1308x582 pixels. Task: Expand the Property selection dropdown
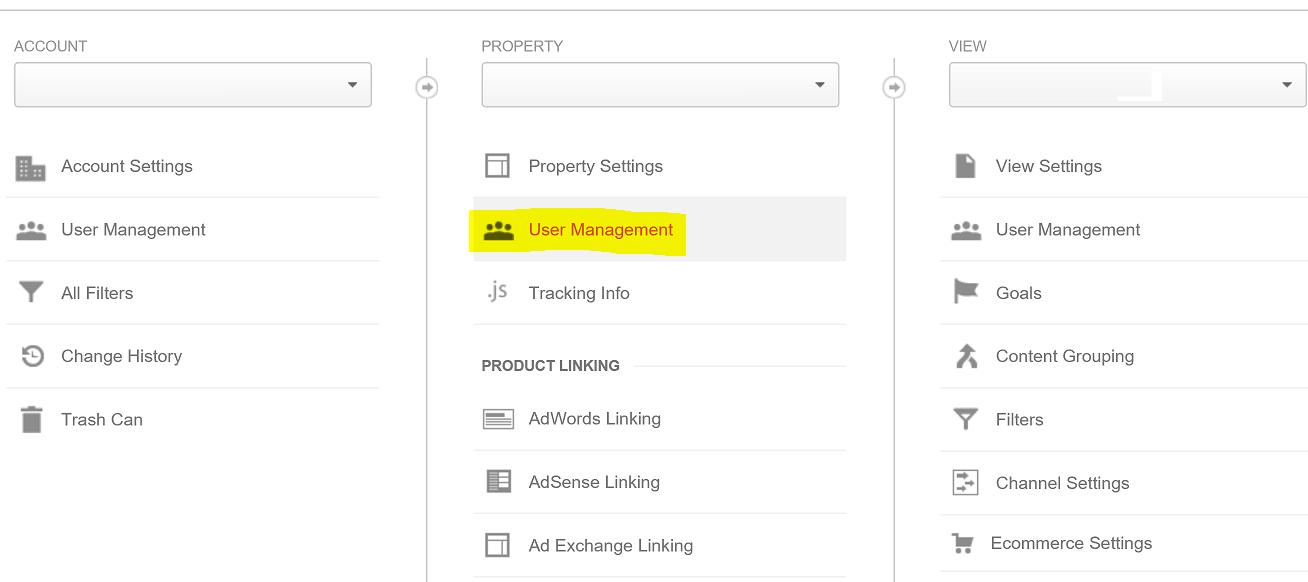click(660, 85)
